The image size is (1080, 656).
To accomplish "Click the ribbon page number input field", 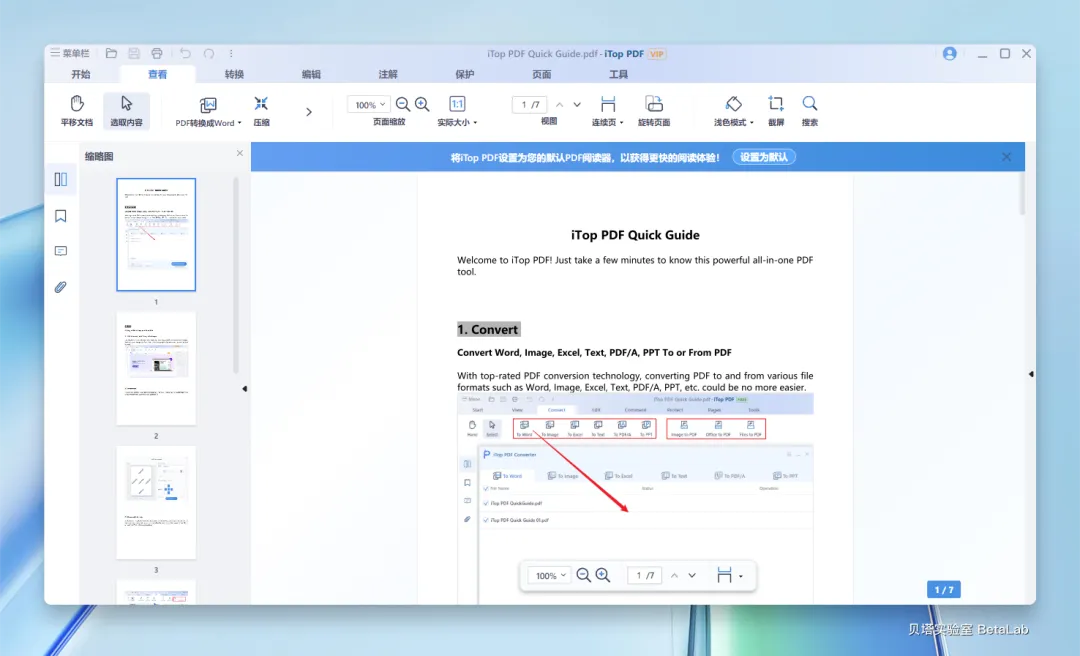I will click(530, 105).
